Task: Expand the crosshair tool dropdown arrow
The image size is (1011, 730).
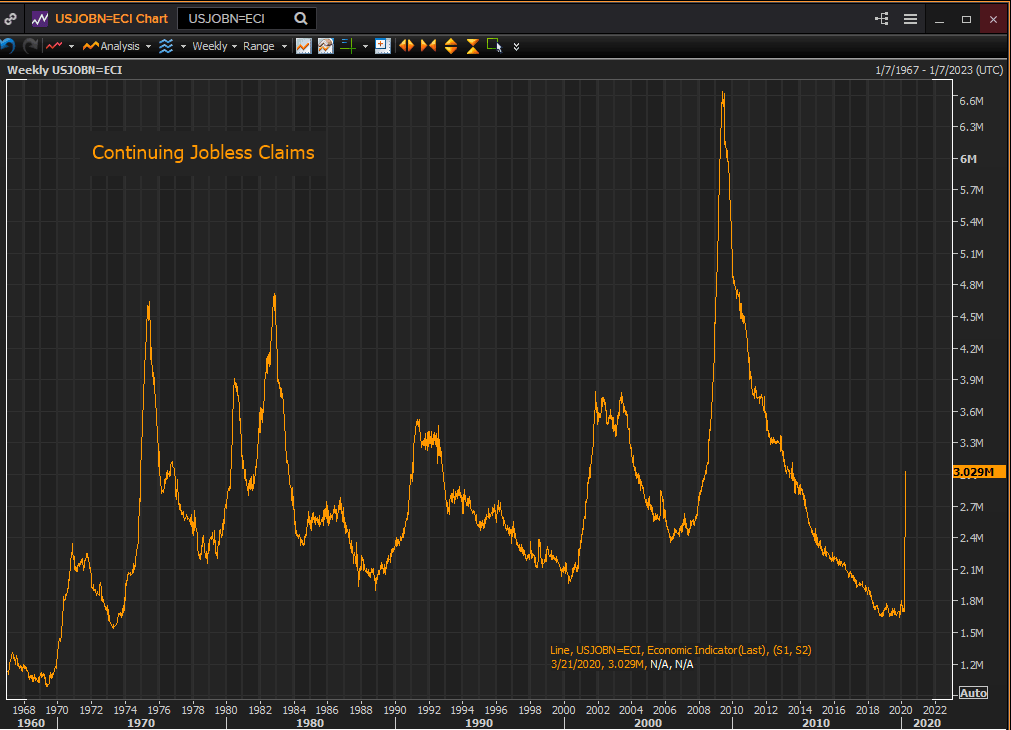Action: 365,46
